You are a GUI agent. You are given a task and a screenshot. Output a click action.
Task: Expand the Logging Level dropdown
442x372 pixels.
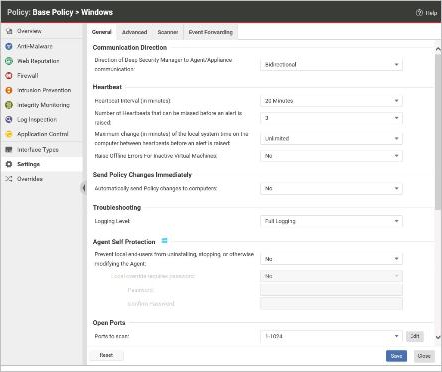pos(331,221)
